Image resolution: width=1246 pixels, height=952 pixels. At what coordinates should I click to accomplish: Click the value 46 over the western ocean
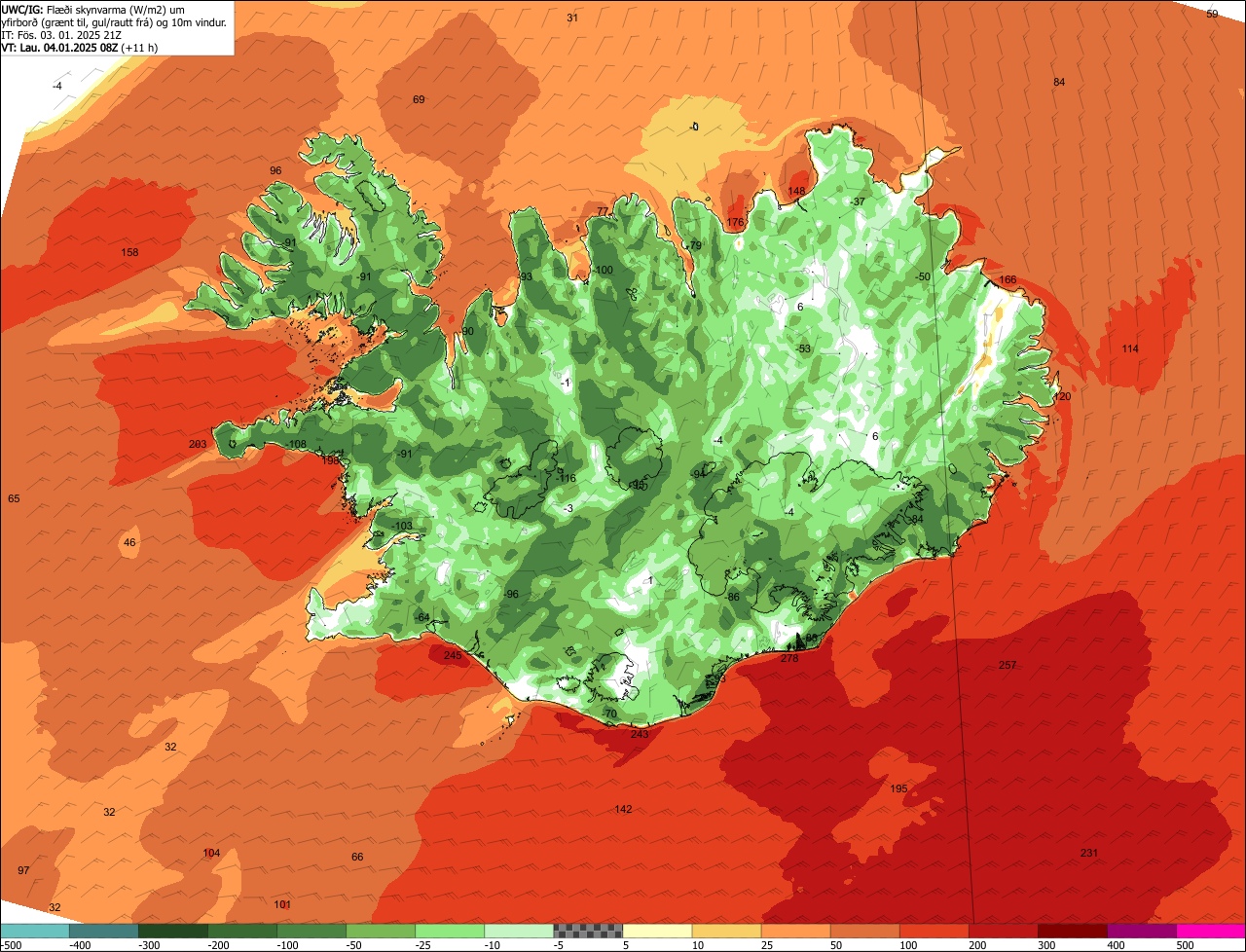129,542
